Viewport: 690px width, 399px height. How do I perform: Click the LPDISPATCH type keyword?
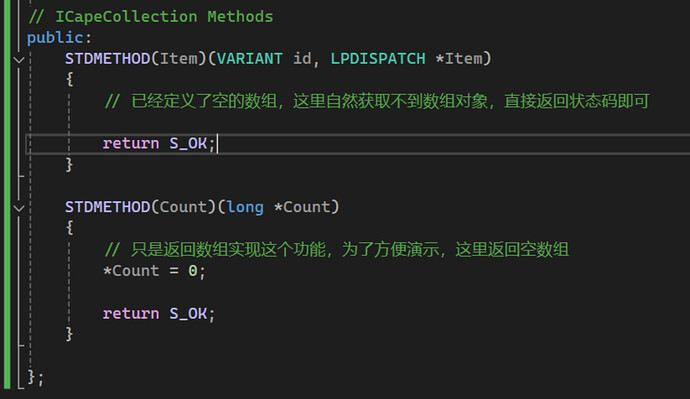[378, 59]
